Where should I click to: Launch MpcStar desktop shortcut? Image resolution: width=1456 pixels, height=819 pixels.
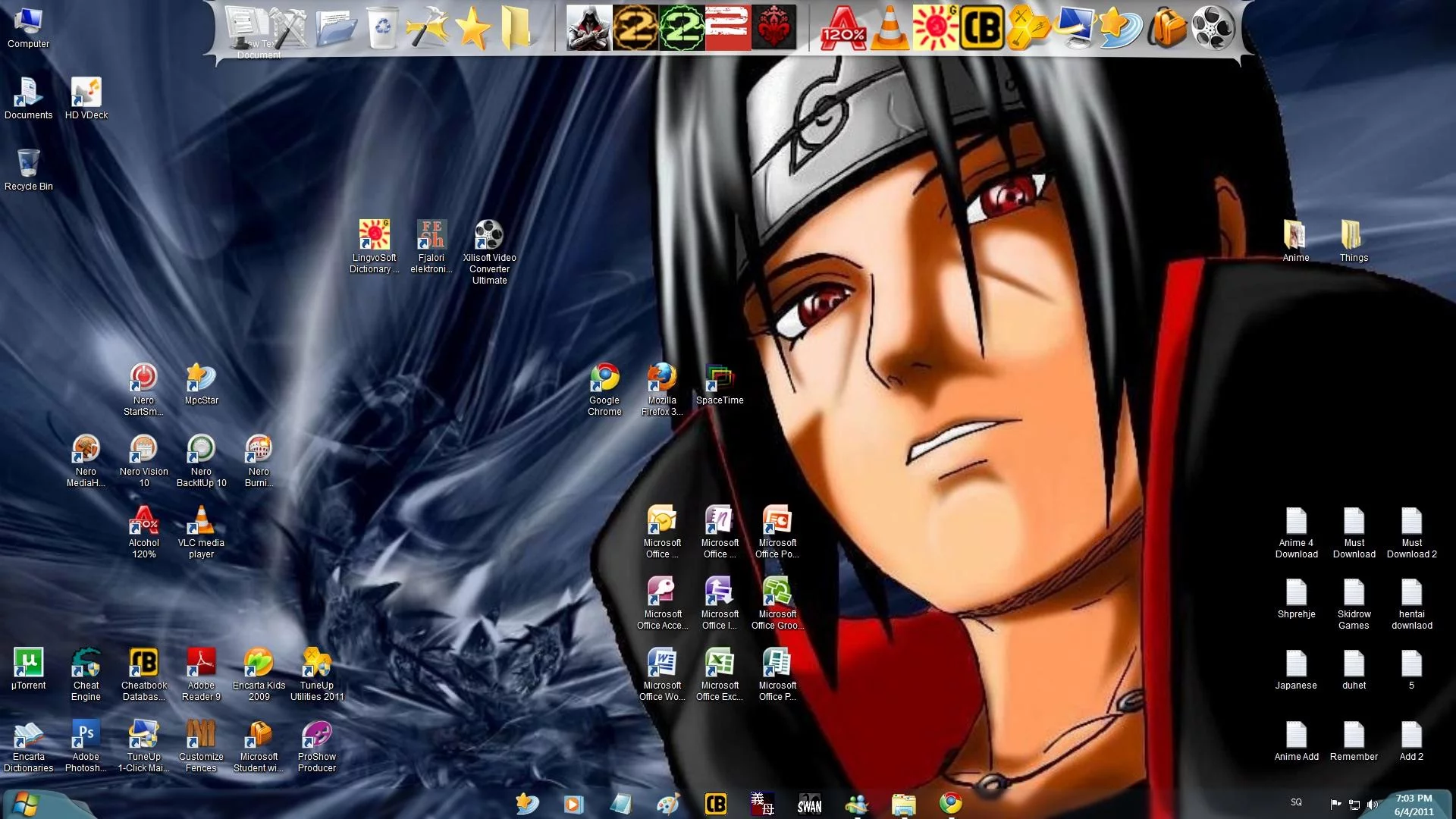(x=201, y=384)
